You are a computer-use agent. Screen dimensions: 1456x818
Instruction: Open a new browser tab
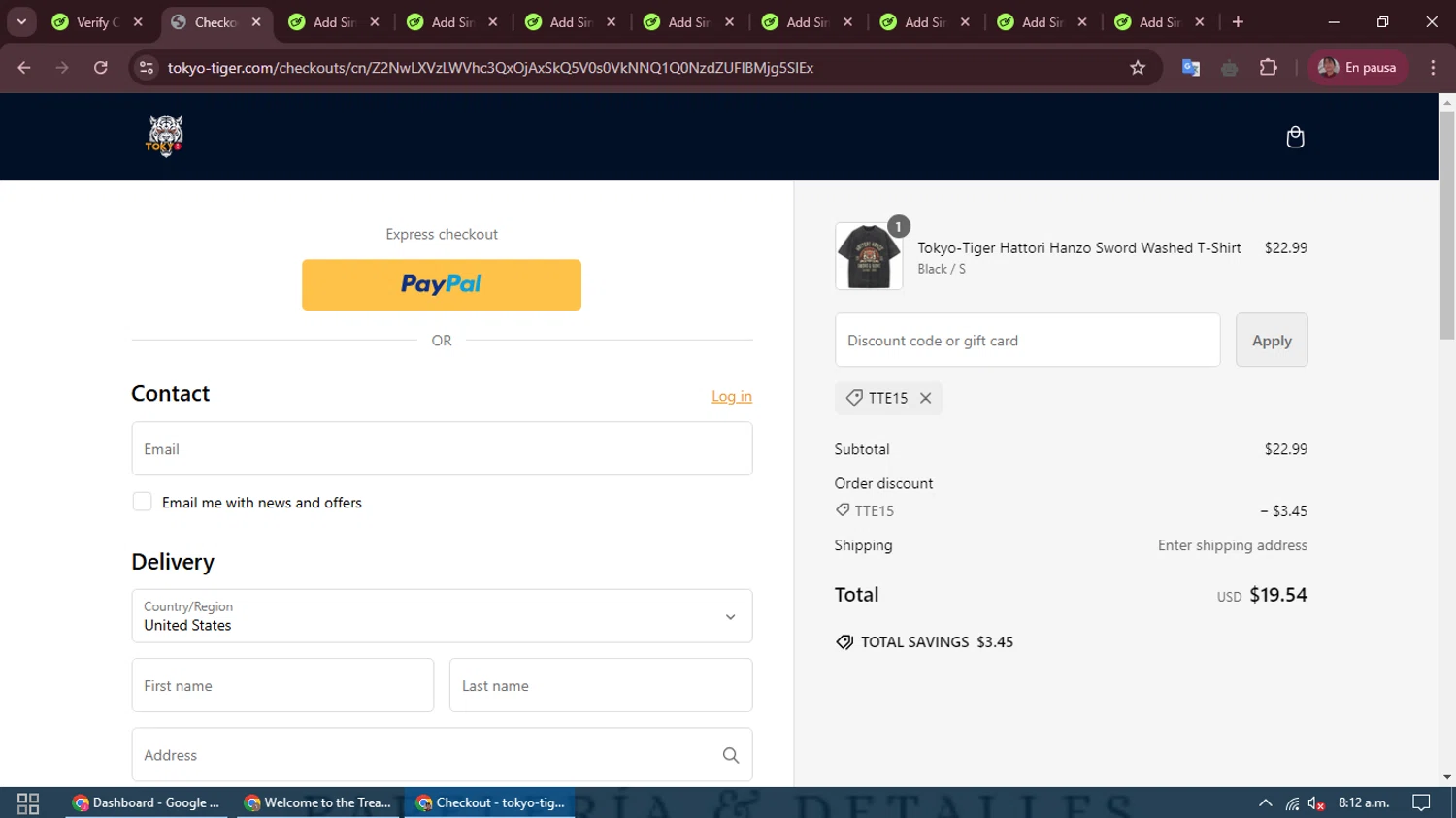point(1238,21)
